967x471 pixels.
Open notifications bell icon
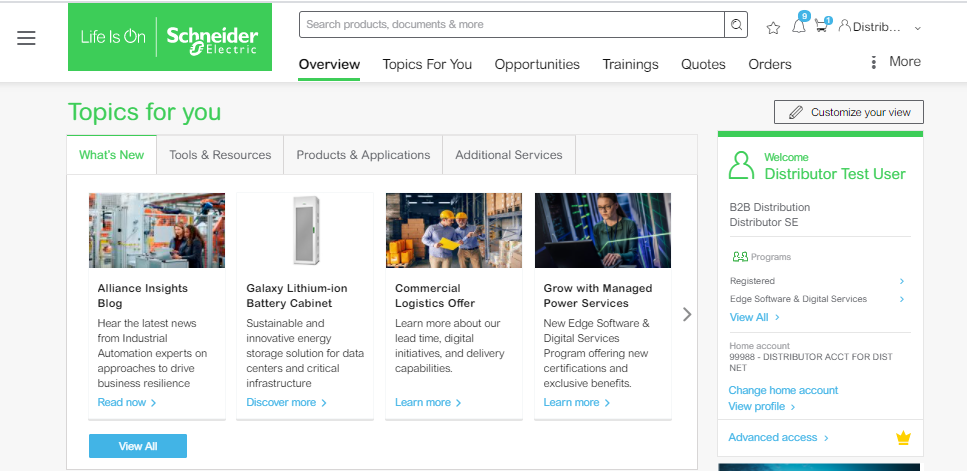coord(799,27)
